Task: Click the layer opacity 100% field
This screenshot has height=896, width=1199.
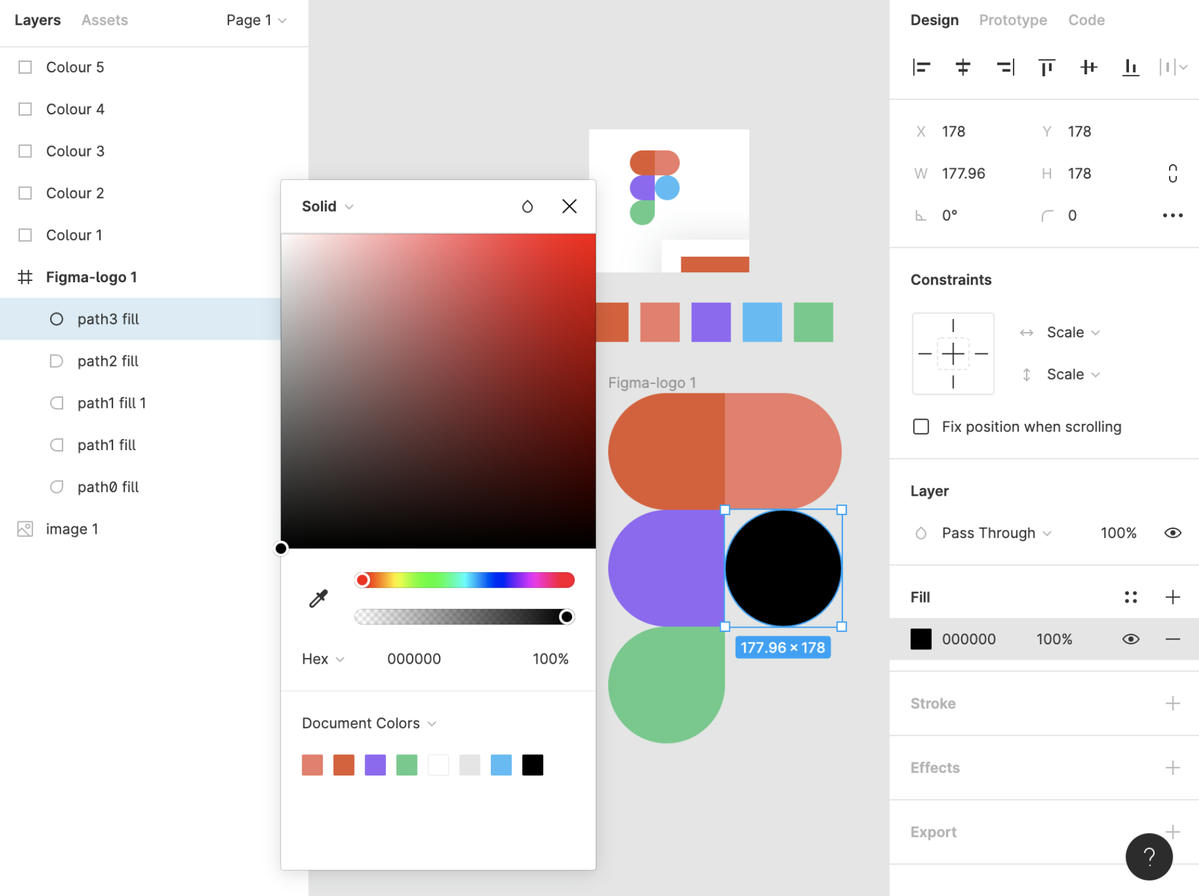Action: point(1118,533)
